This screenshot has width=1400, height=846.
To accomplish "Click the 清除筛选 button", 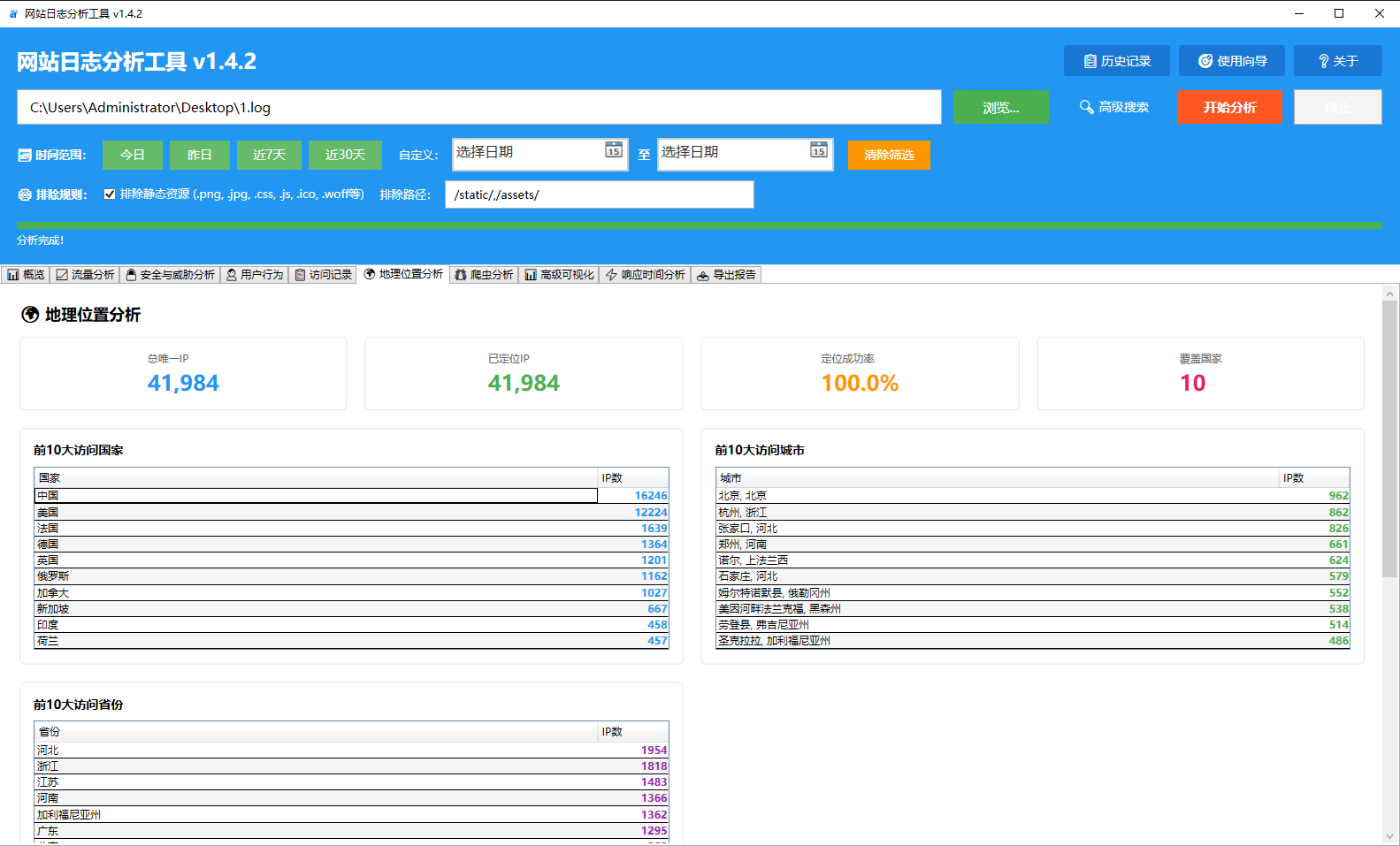I will pos(889,155).
